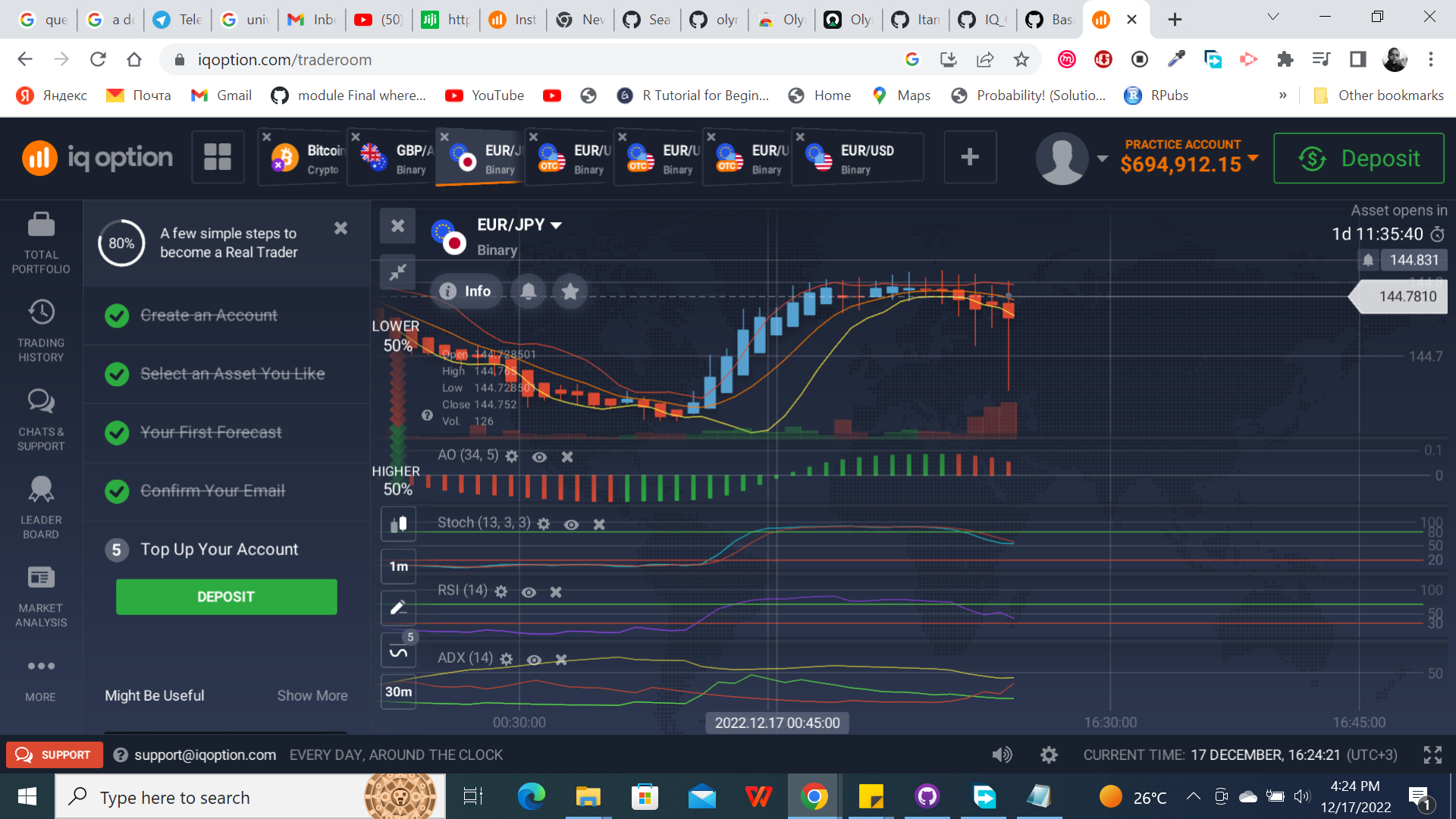1456x819 pixels.
Task: Switch to the Bitcoin Crypto tab
Action: click(306, 157)
